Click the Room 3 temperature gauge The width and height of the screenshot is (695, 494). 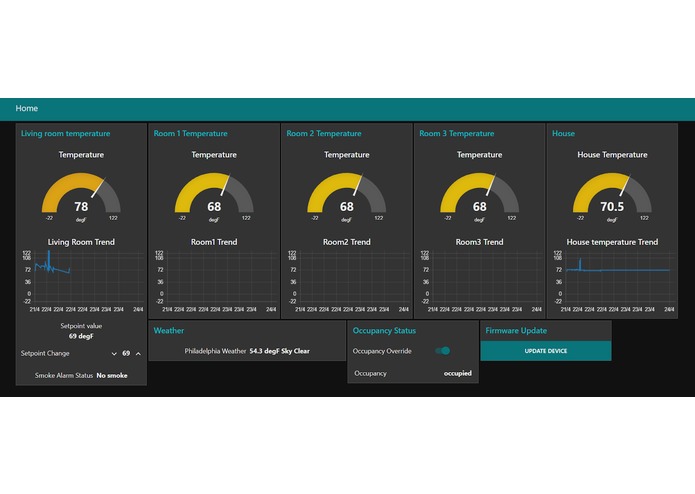pyautogui.click(x=480, y=197)
